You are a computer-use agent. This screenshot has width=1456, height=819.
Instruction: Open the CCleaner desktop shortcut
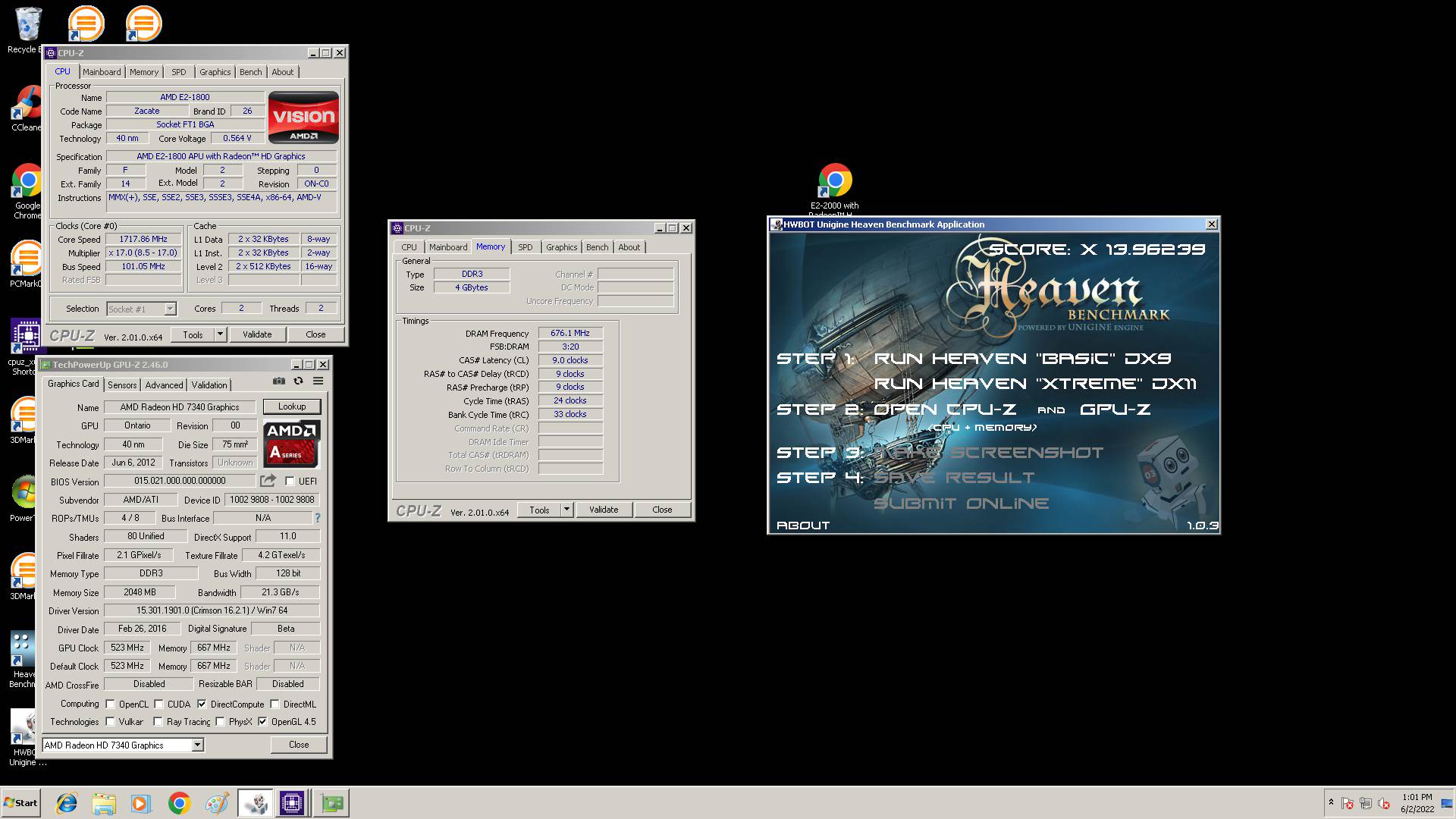point(26,108)
